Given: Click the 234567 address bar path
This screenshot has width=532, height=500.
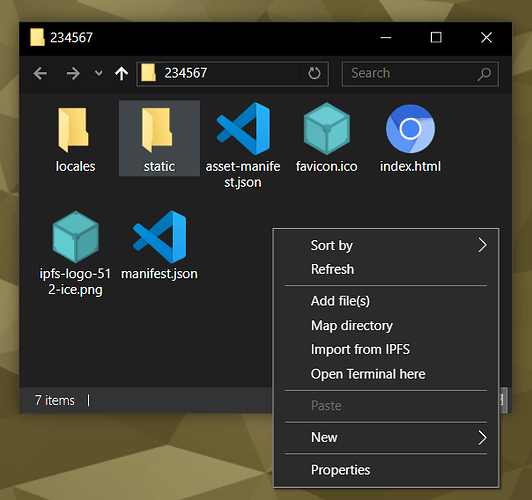Looking at the screenshot, I should 186,73.
